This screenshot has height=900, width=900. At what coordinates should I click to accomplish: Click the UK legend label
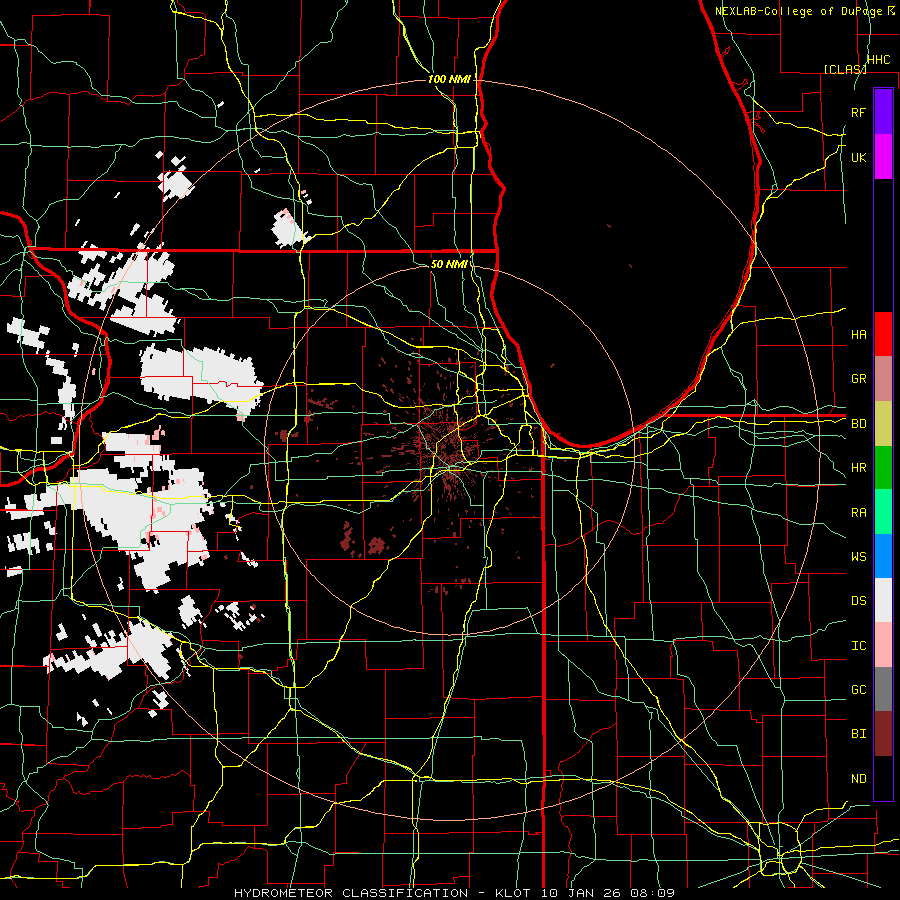pyautogui.click(x=858, y=157)
